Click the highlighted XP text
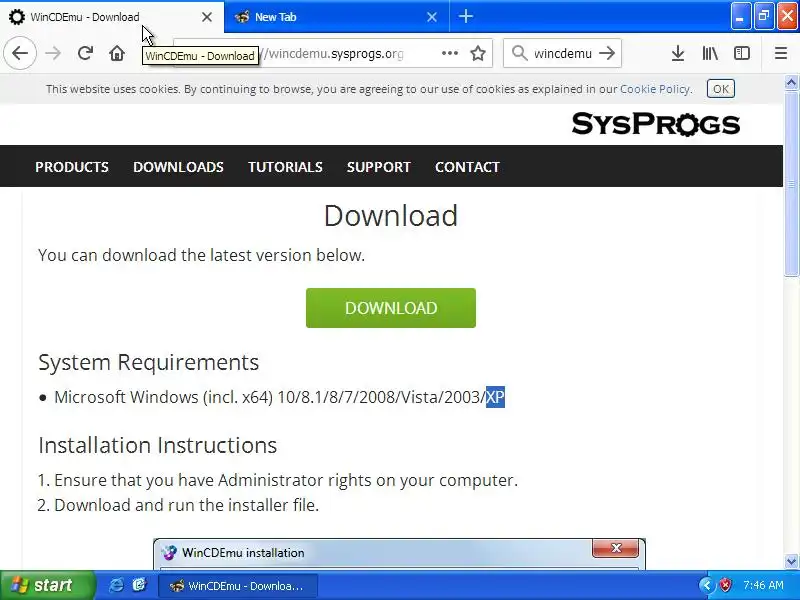 pyautogui.click(x=495, y=397)
